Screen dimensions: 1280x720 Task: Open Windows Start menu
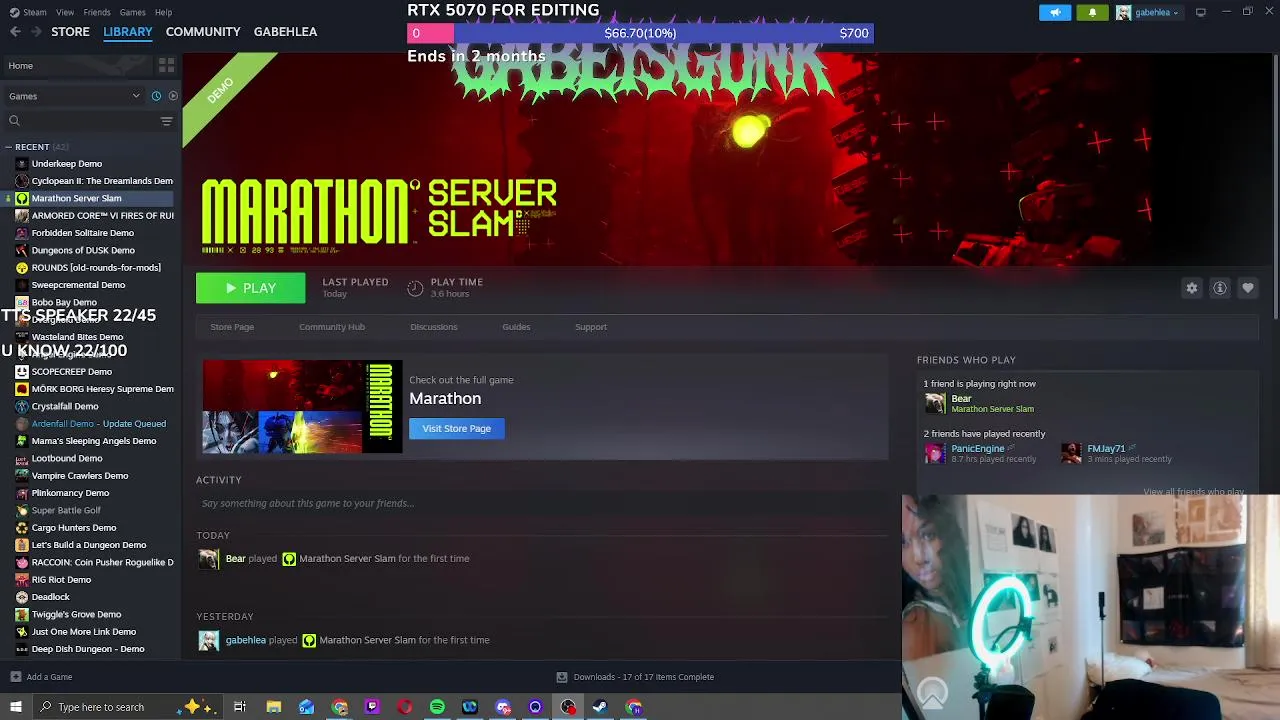(15, 707)
